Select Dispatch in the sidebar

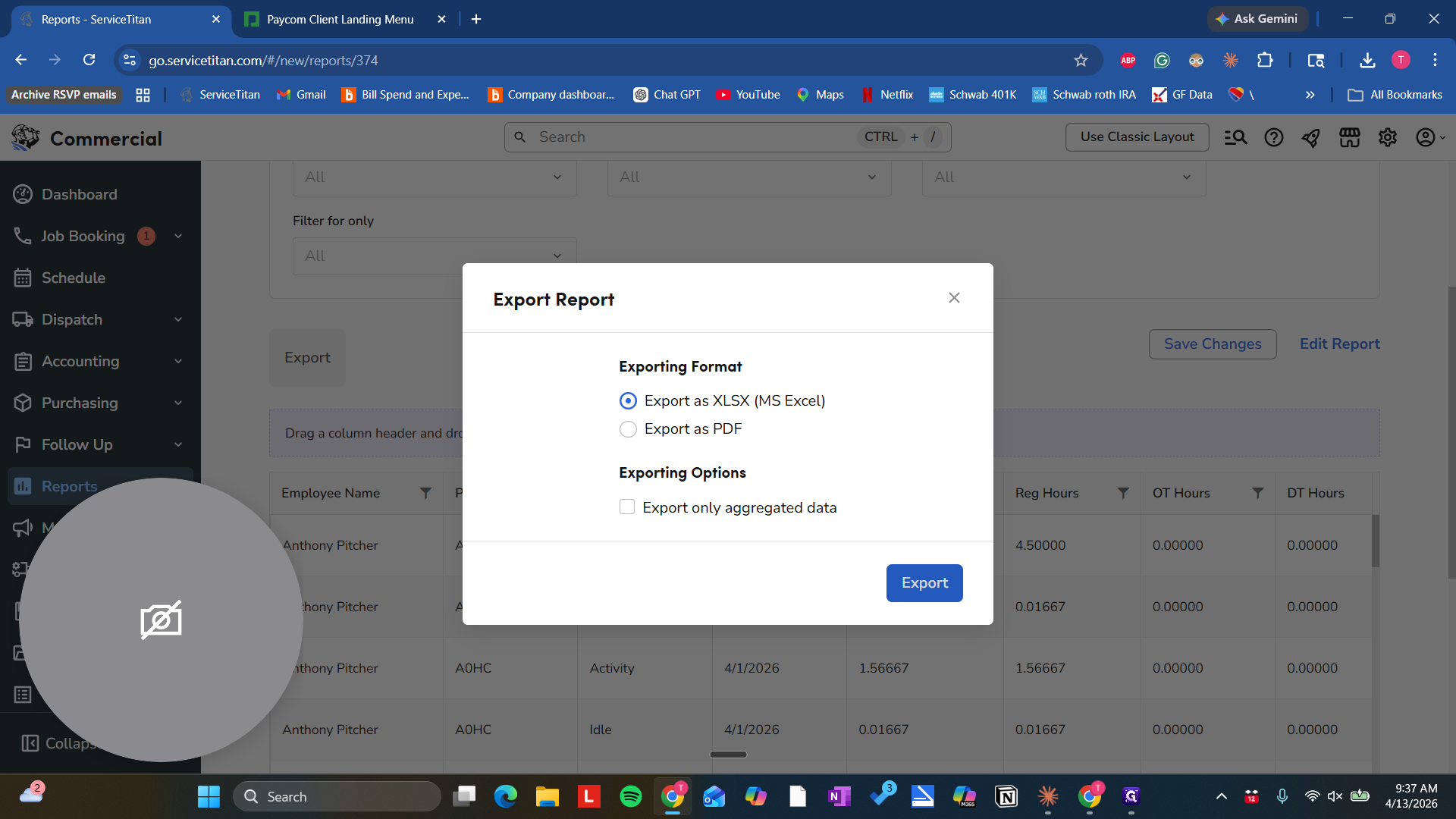coord(73,319)
